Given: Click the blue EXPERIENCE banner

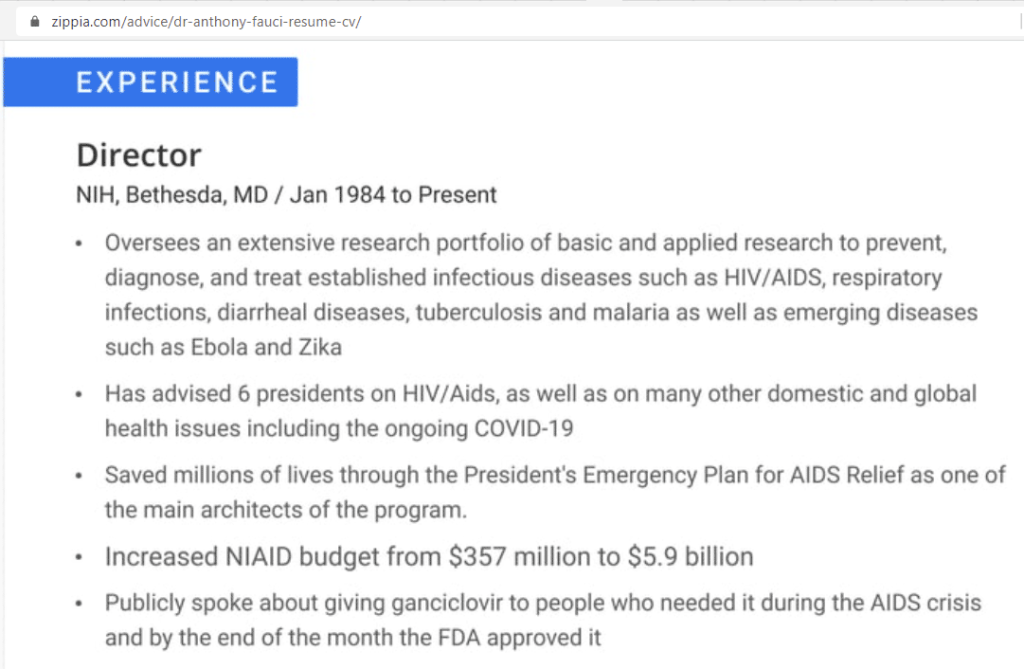Looking at the screenshot, I should 150,82.
